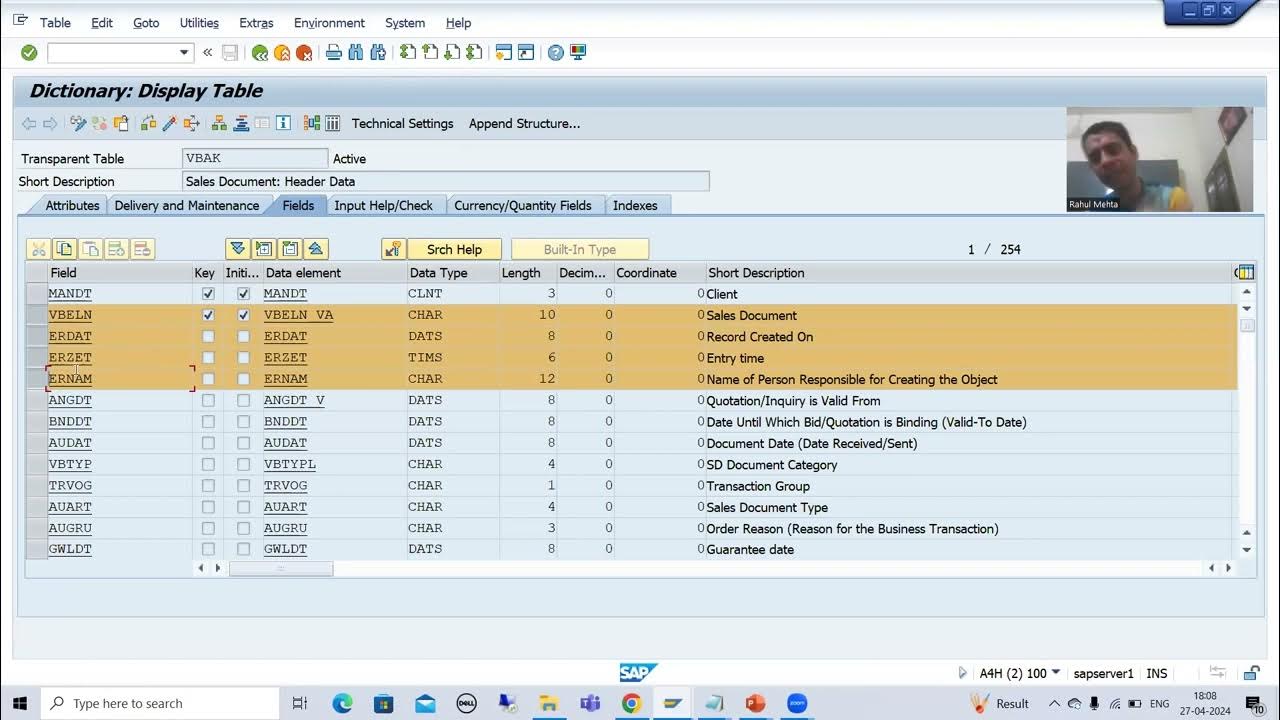This screenshot has width=1280, height=720.
Task: Open the Goto menu
Action: tap(146, 22)
